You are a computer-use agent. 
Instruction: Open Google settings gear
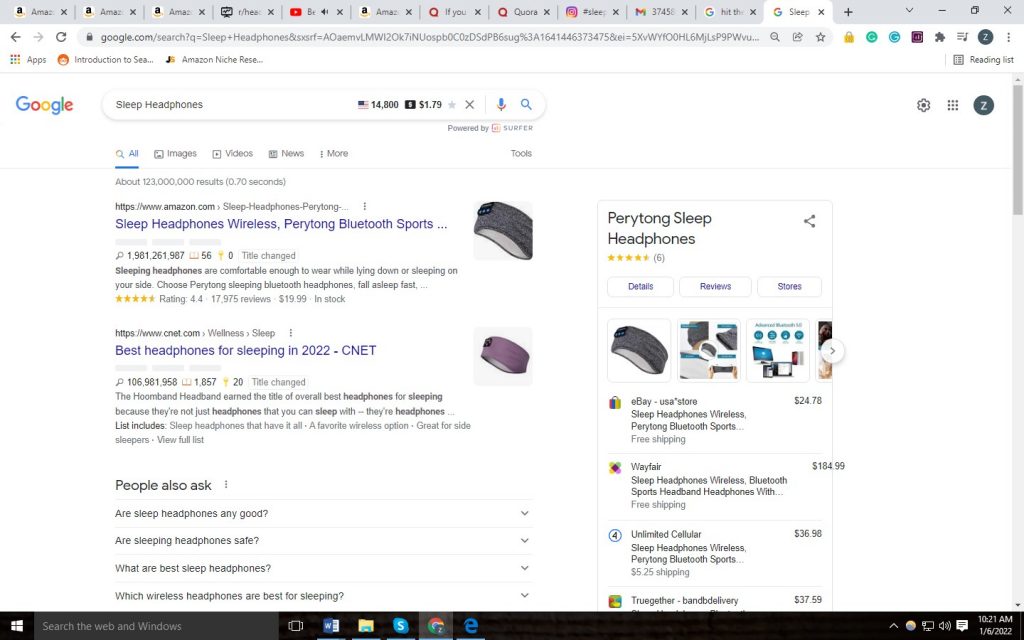pyautogui.click(x=923, y=105)
